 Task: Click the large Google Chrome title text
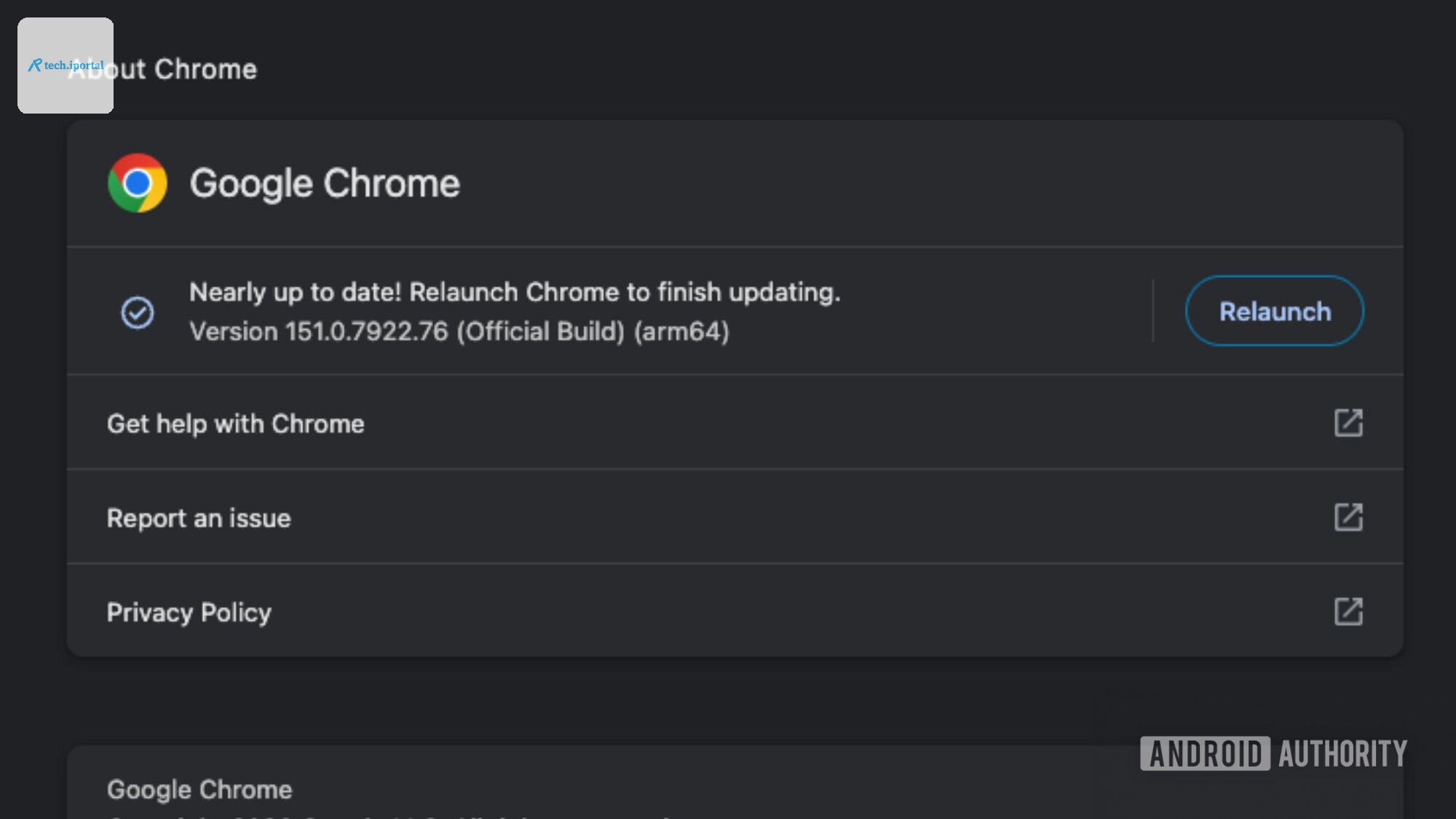(x=325, y=183)
